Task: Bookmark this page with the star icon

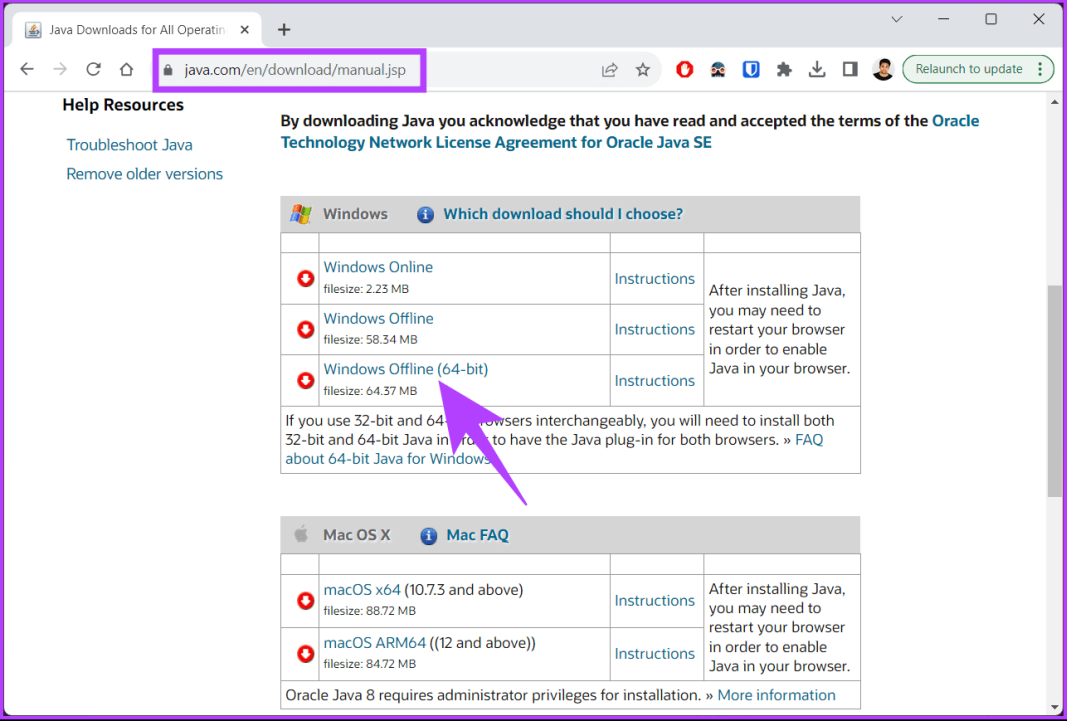Action: pyautogui.click(x=643, y=69)
